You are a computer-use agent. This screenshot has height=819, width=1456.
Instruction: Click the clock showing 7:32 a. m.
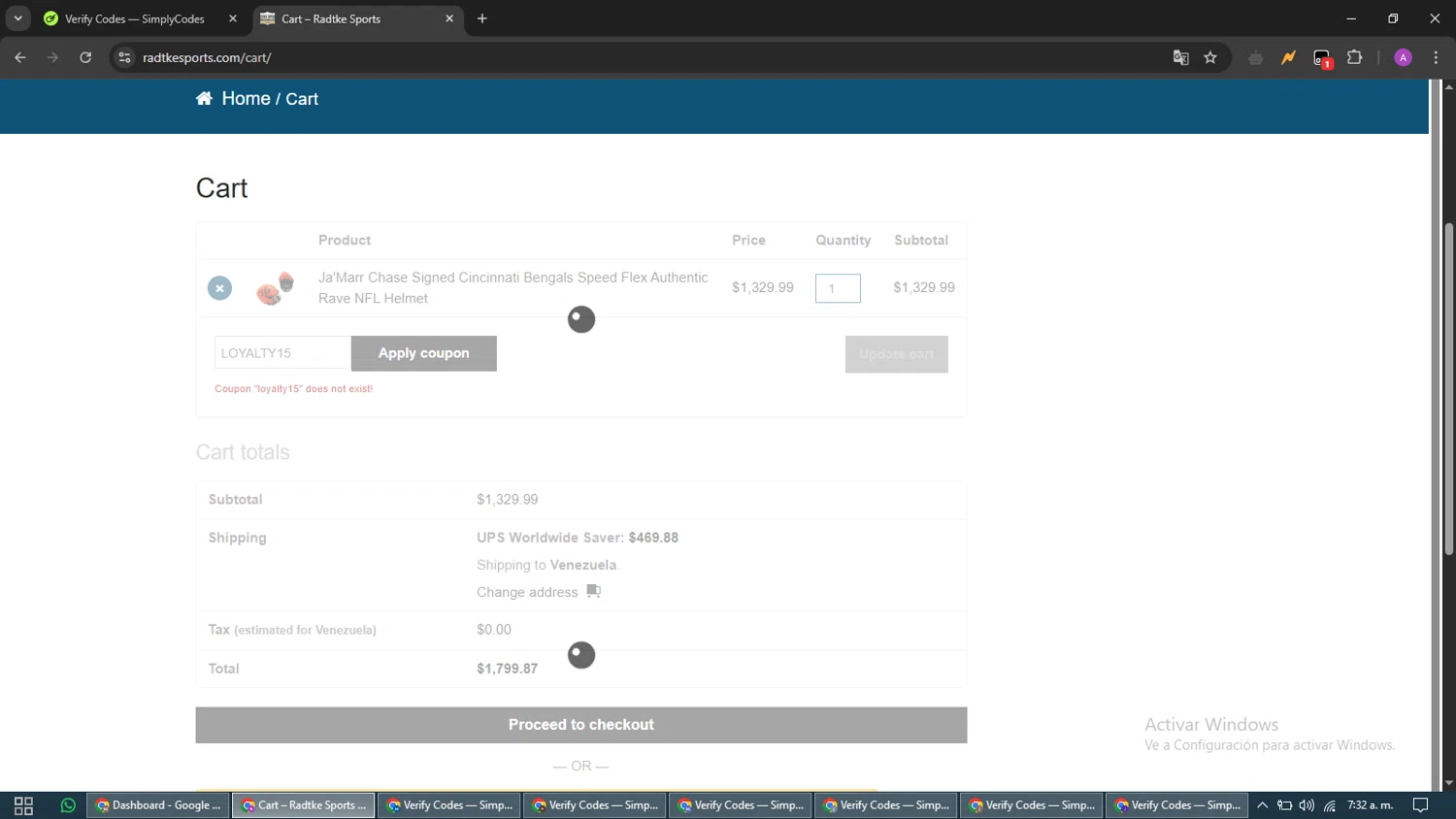tap(1370, 805)
